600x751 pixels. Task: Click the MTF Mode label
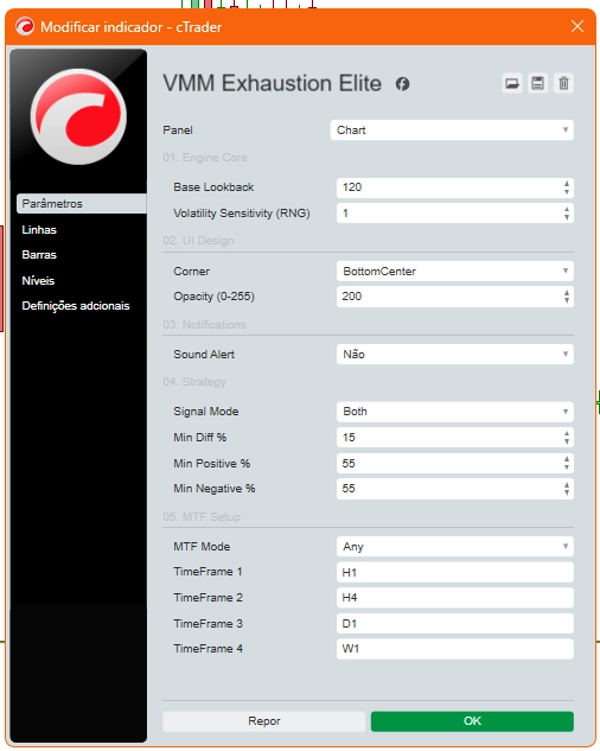point(202,546)
